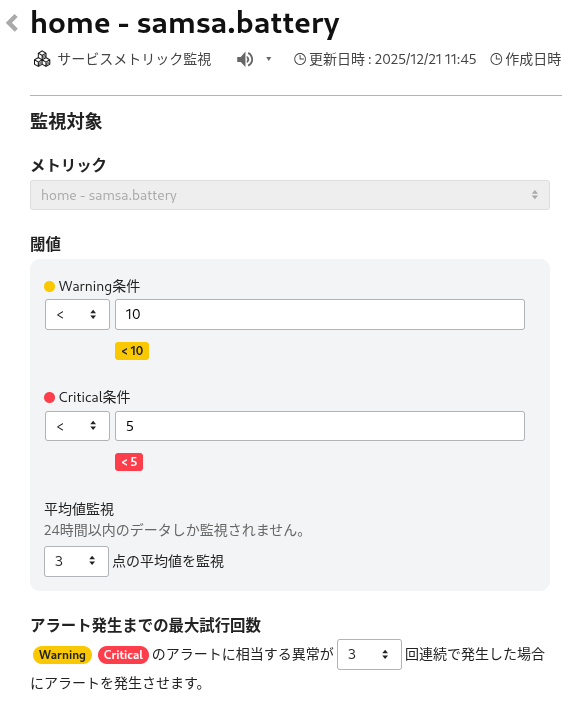Open the small arrow beside the speaker
Viewport: 562px width, 702px height.
[x=269, y=59]
